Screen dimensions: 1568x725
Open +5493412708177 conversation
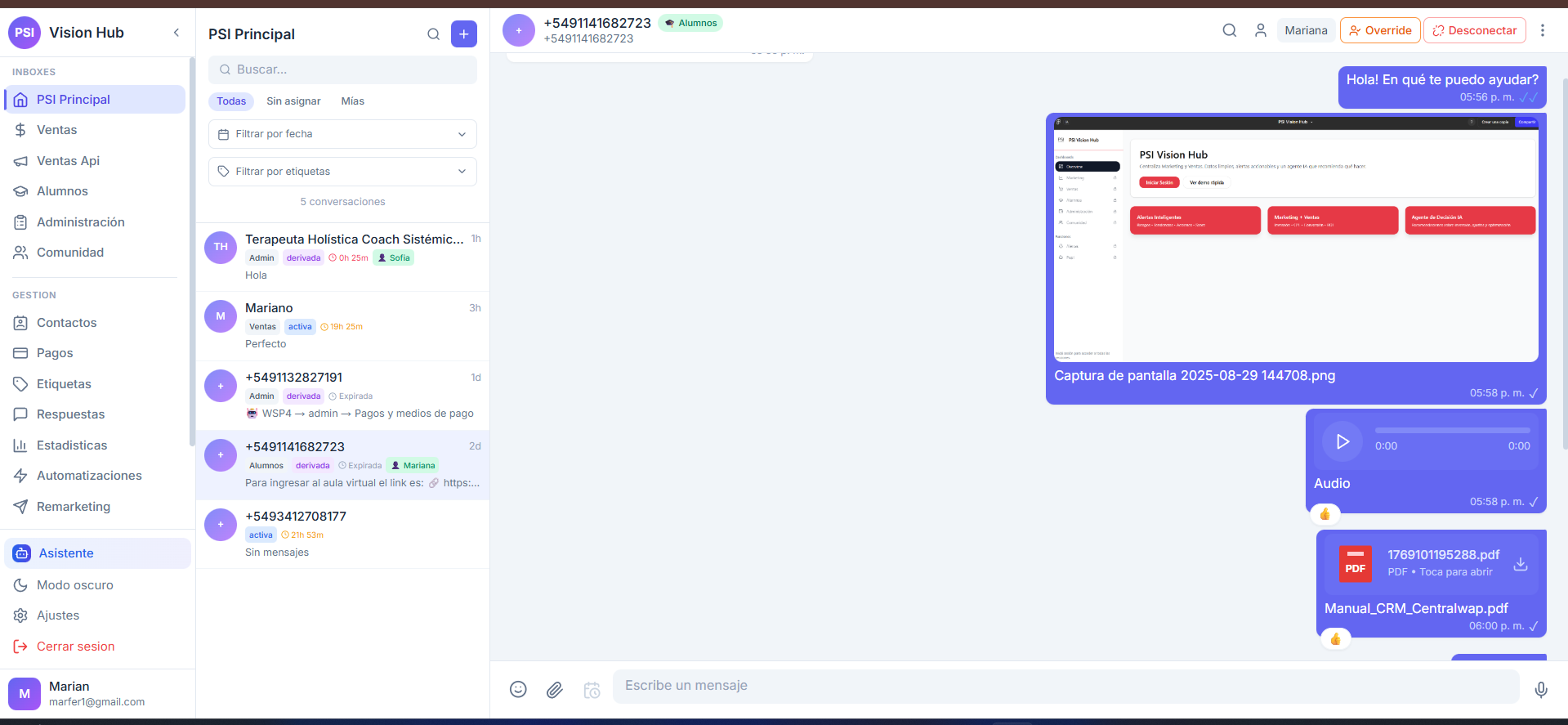coord(342,535)
